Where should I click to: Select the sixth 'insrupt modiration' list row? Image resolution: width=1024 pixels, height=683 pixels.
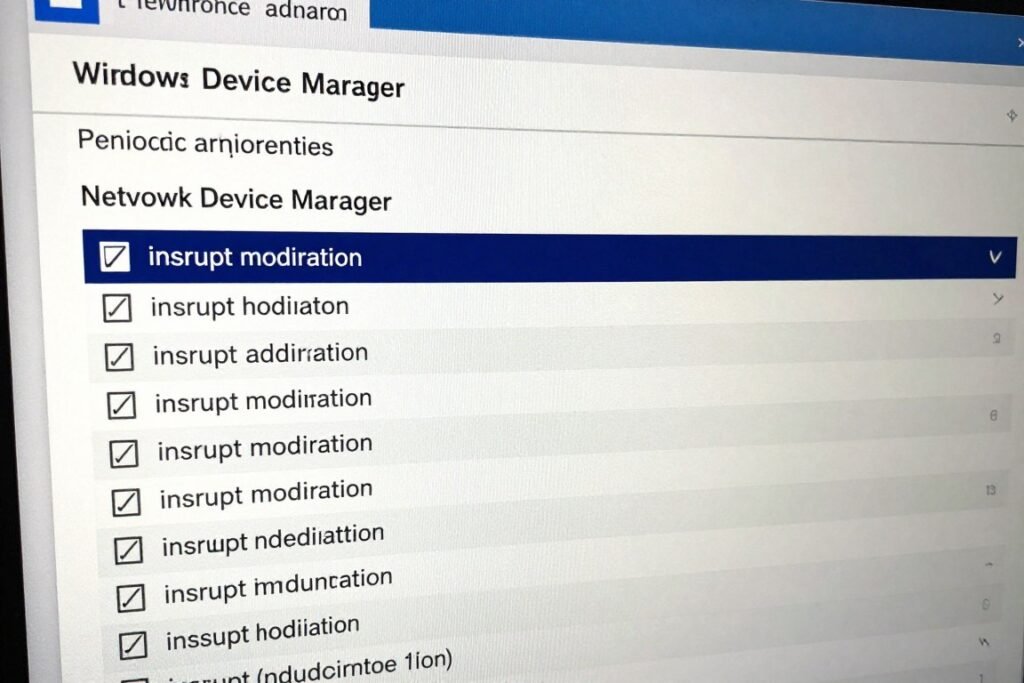coord(265,497)
